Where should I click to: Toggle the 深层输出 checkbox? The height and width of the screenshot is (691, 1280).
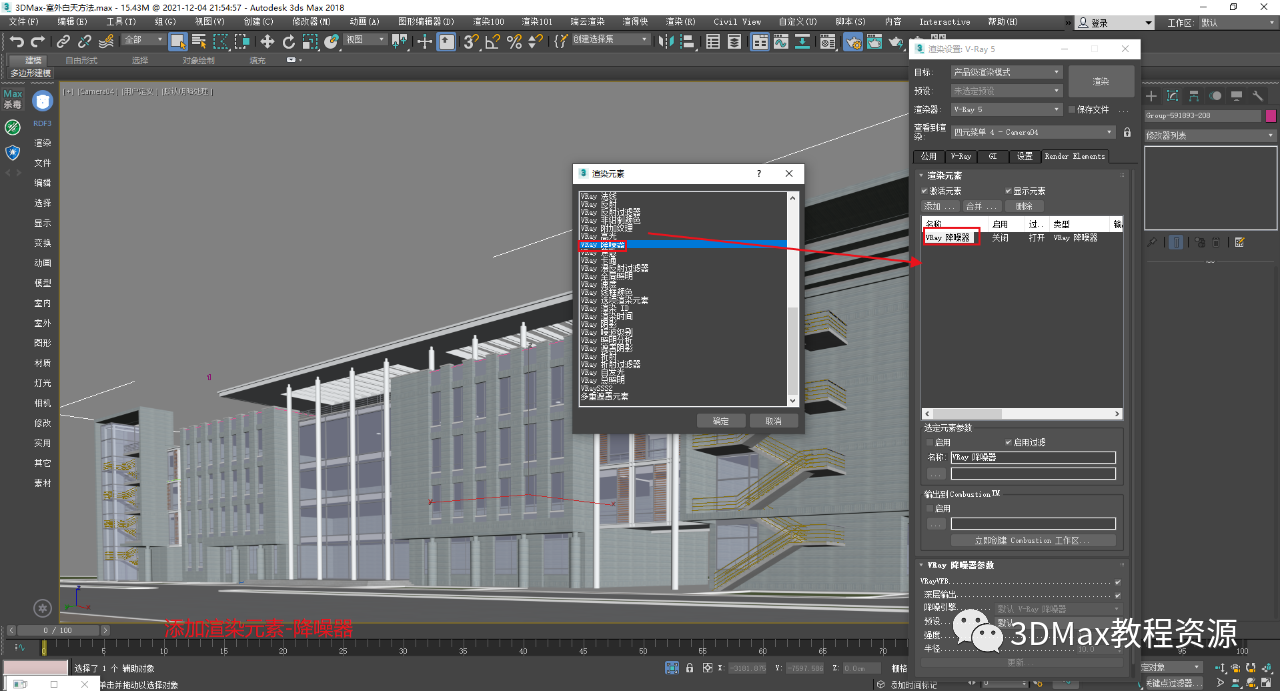click(x=1118, y=595)
